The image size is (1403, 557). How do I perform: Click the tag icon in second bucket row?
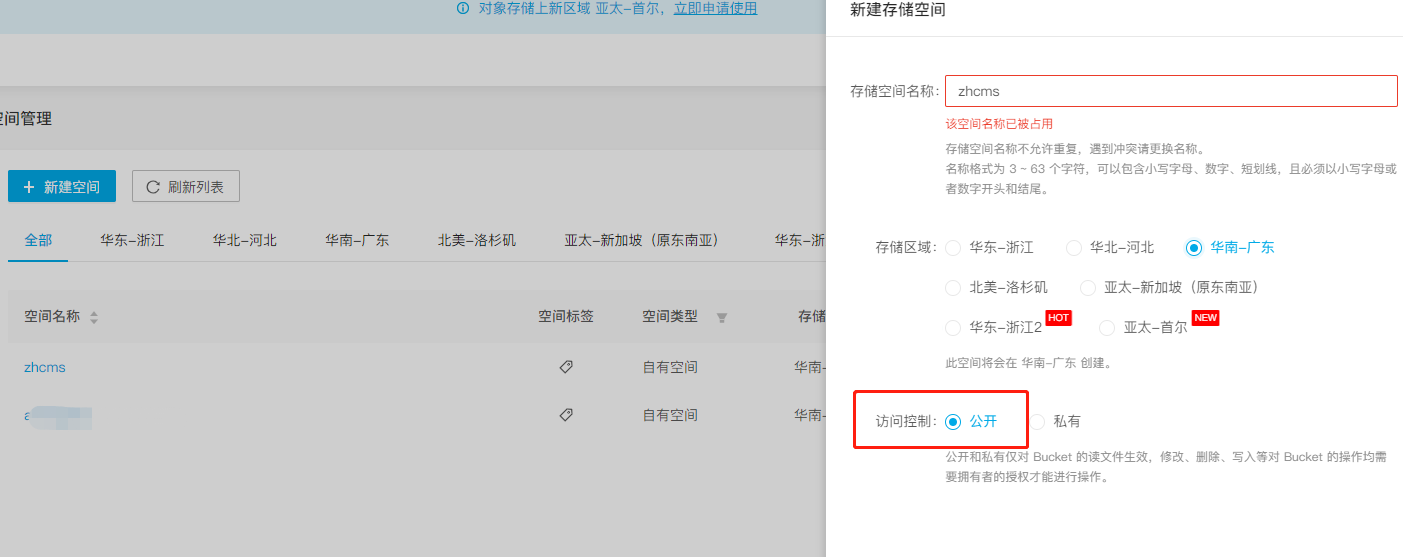[x=566, y=415]
